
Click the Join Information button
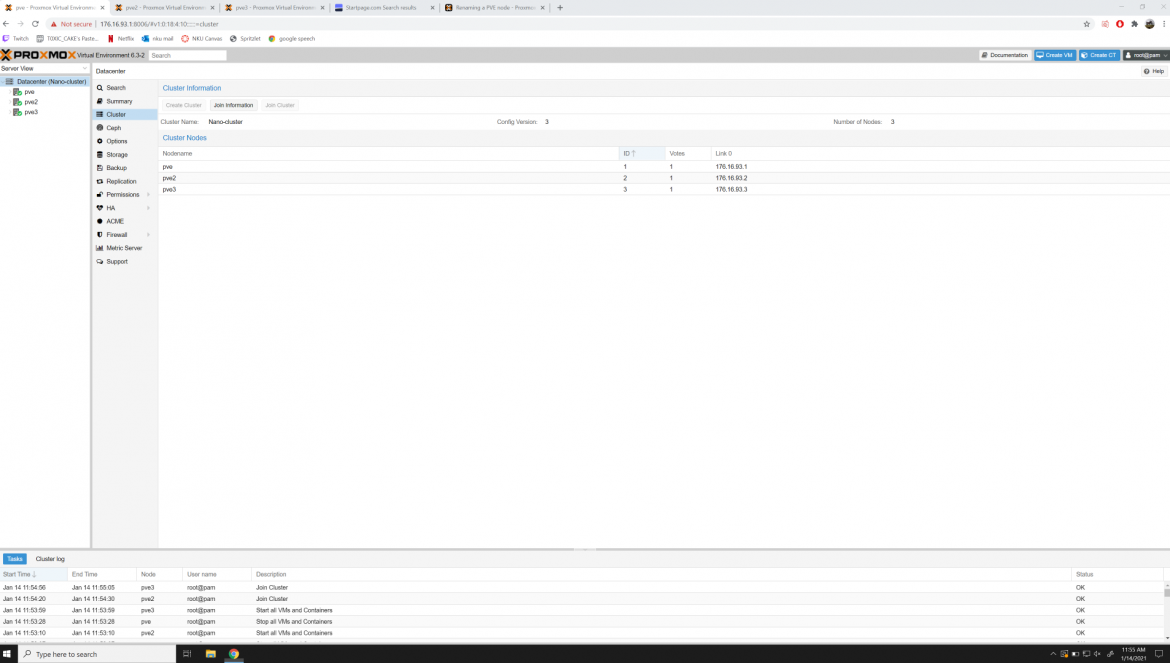click(234, 105)
